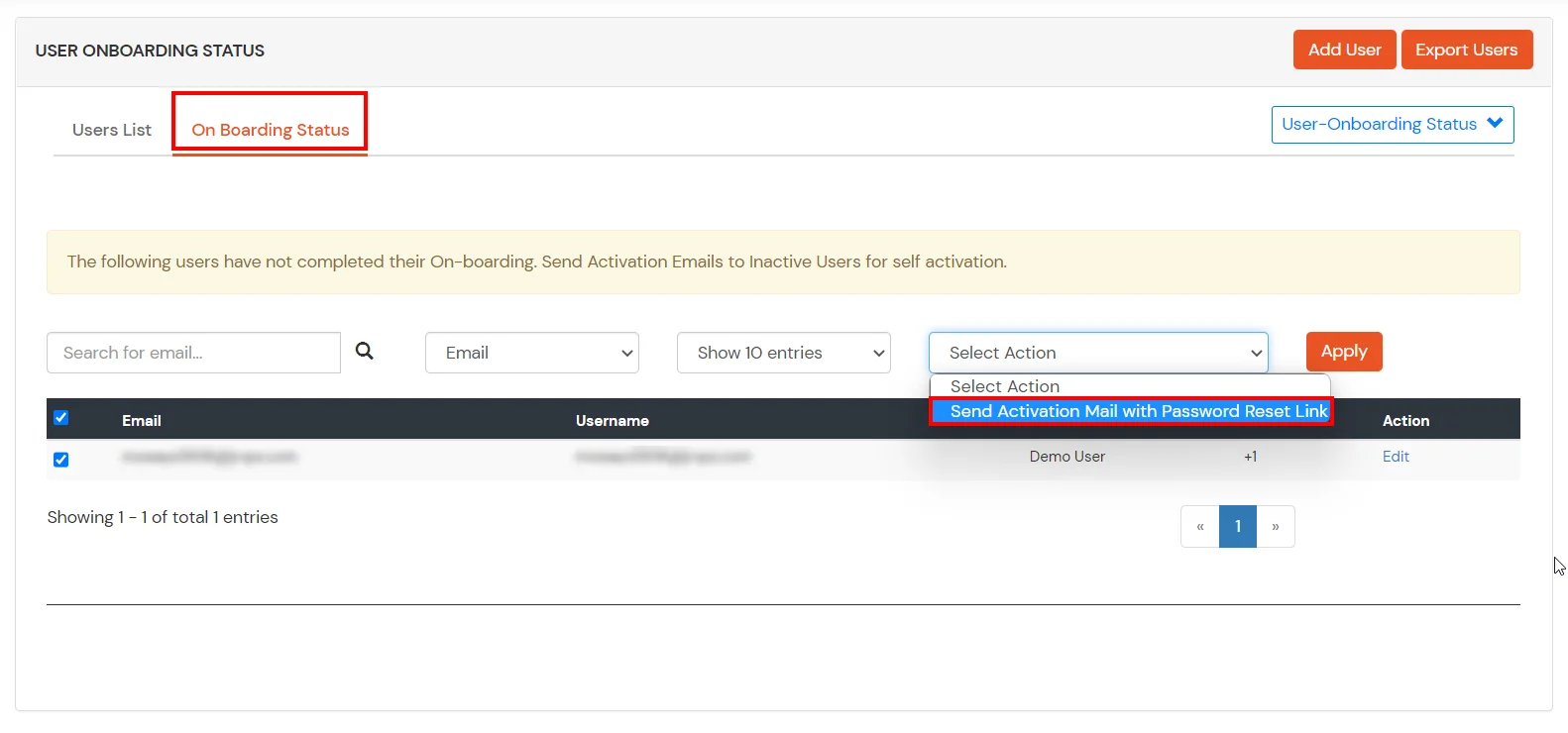Viewport: 1568px width, 733px height.
Task: Click Showing 1 - 1 of total entries text
Action: pos(163,517)
